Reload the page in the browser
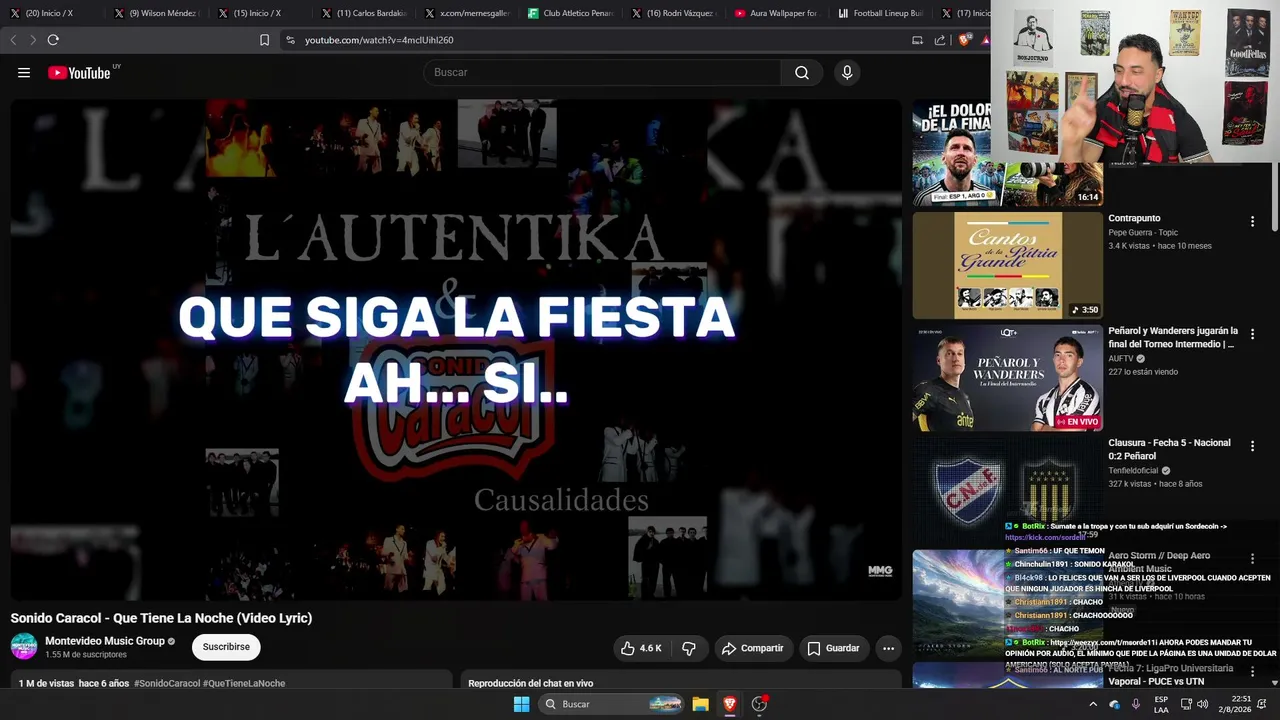The height and width of the screenshot is (720, 1280). pyautogui.click(x=53, y=40)
